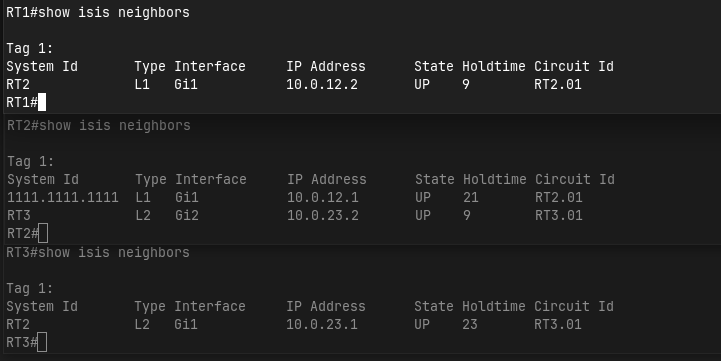Viewport: 721px width, 361px height.
Task: Click the System Id header in RT3 pane
Action: [42, 306]
